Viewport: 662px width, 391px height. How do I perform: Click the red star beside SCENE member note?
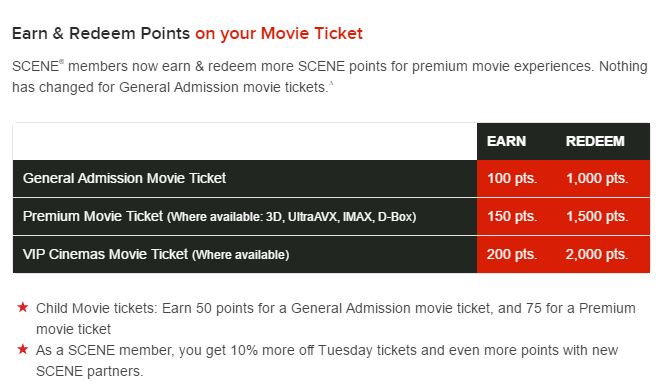coord(23,349)
